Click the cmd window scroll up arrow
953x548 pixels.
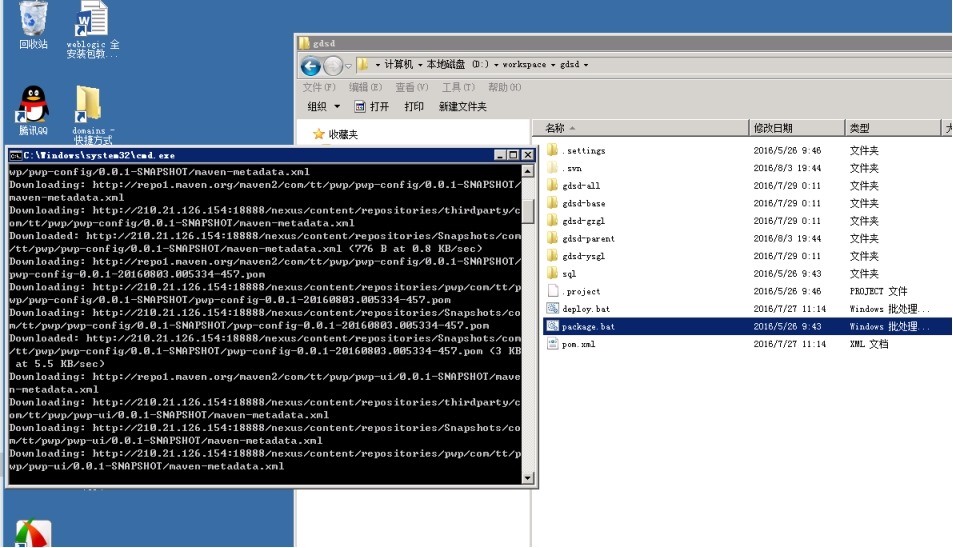[x=528, y=172]
